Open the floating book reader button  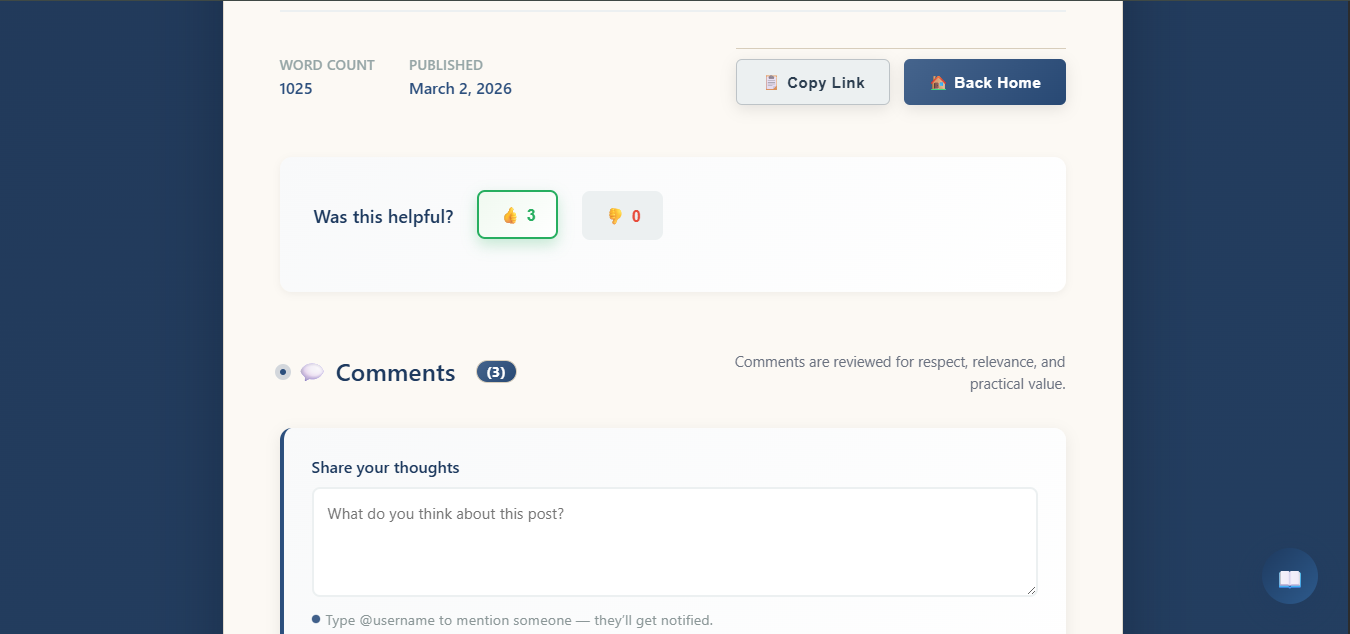pyautogui.click(x=1289, y=577)
